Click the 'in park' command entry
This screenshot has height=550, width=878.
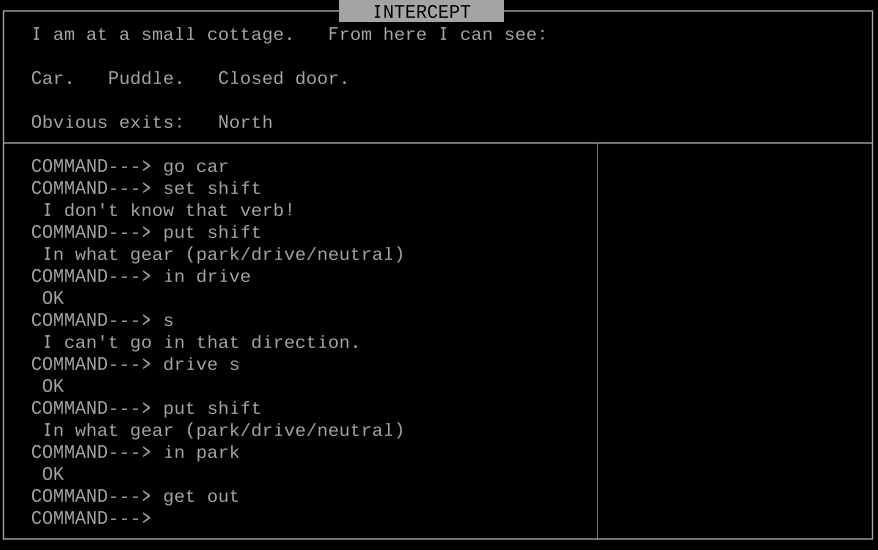point(201,452)
